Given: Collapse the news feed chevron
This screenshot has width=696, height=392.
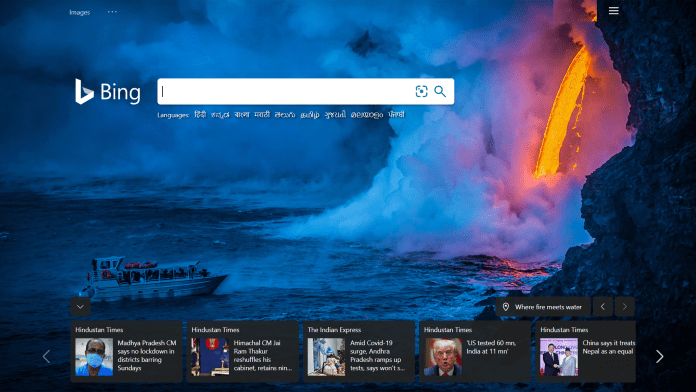Looking at the screenshot, I should click(x=80, y=307).
